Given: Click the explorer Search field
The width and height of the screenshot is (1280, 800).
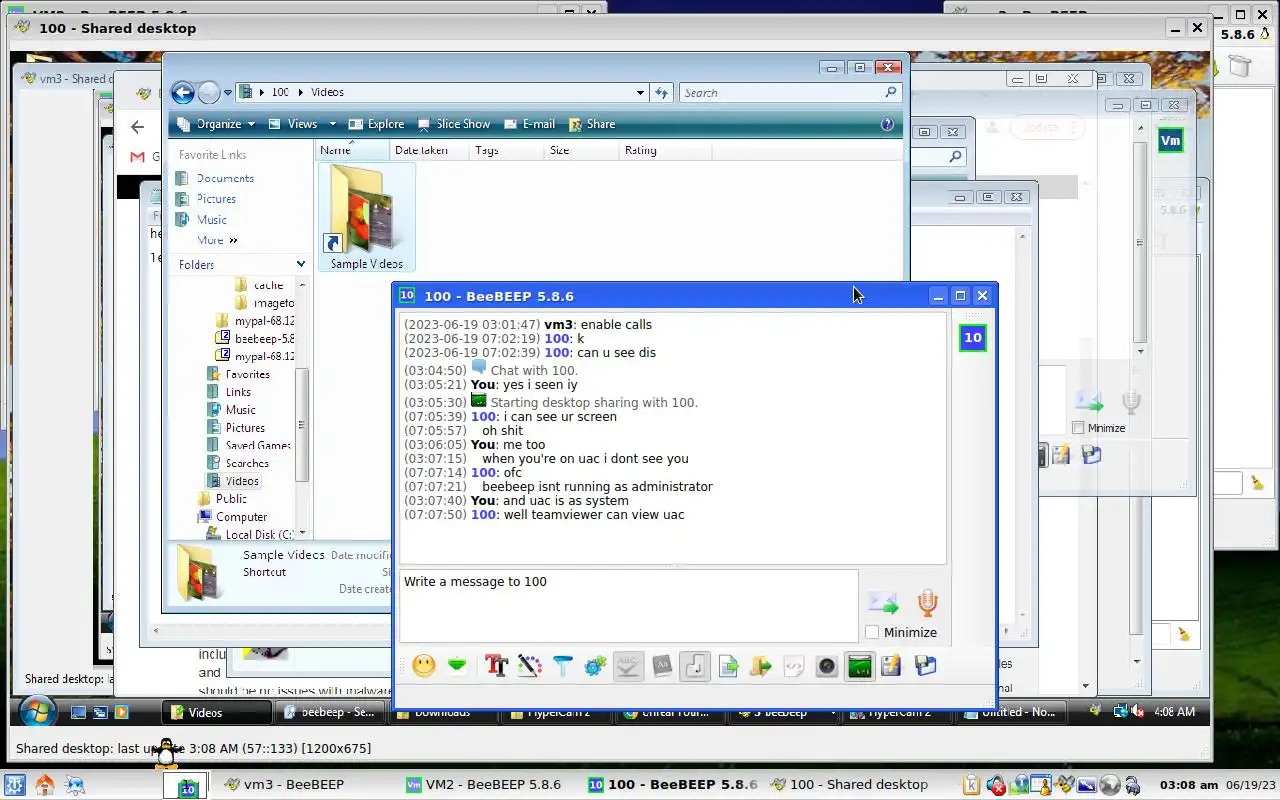Looking at the screenshot, I should 790,93.
